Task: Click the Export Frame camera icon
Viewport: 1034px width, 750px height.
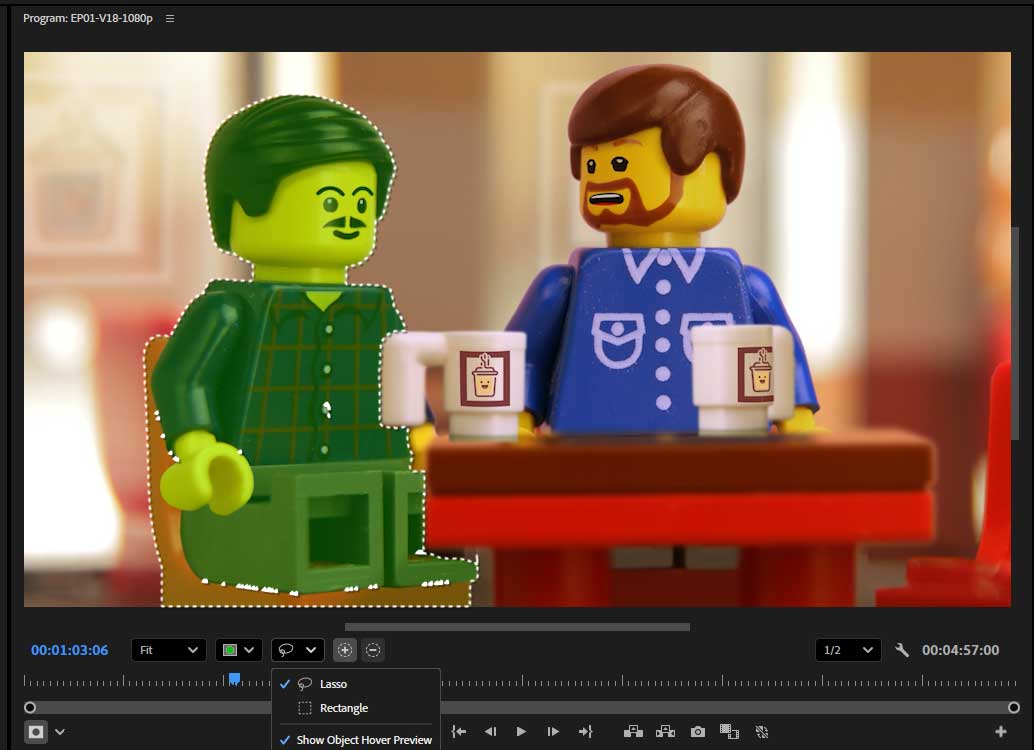Action: point(698,732)
